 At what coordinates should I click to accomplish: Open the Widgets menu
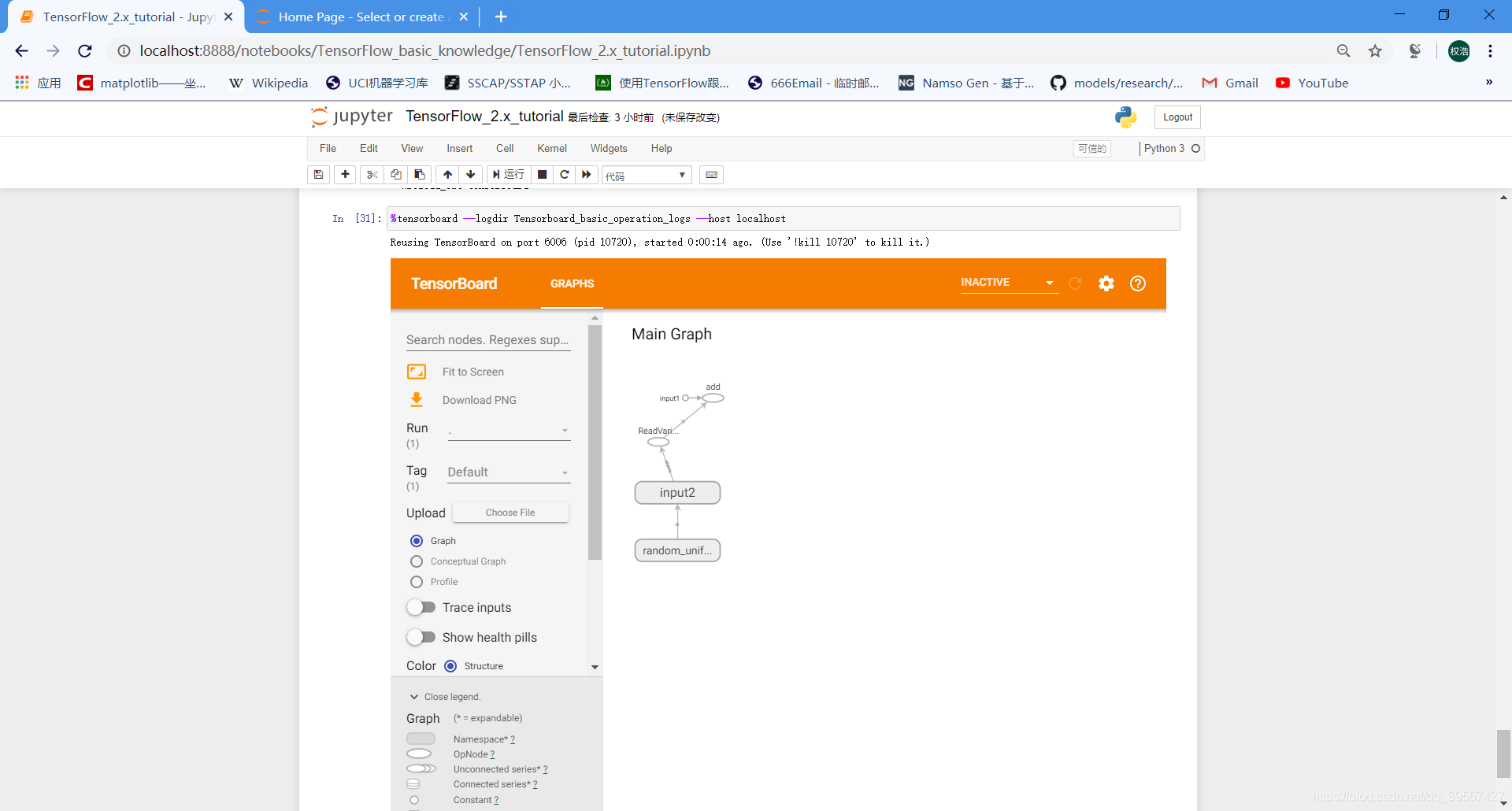tap(609, 148)
